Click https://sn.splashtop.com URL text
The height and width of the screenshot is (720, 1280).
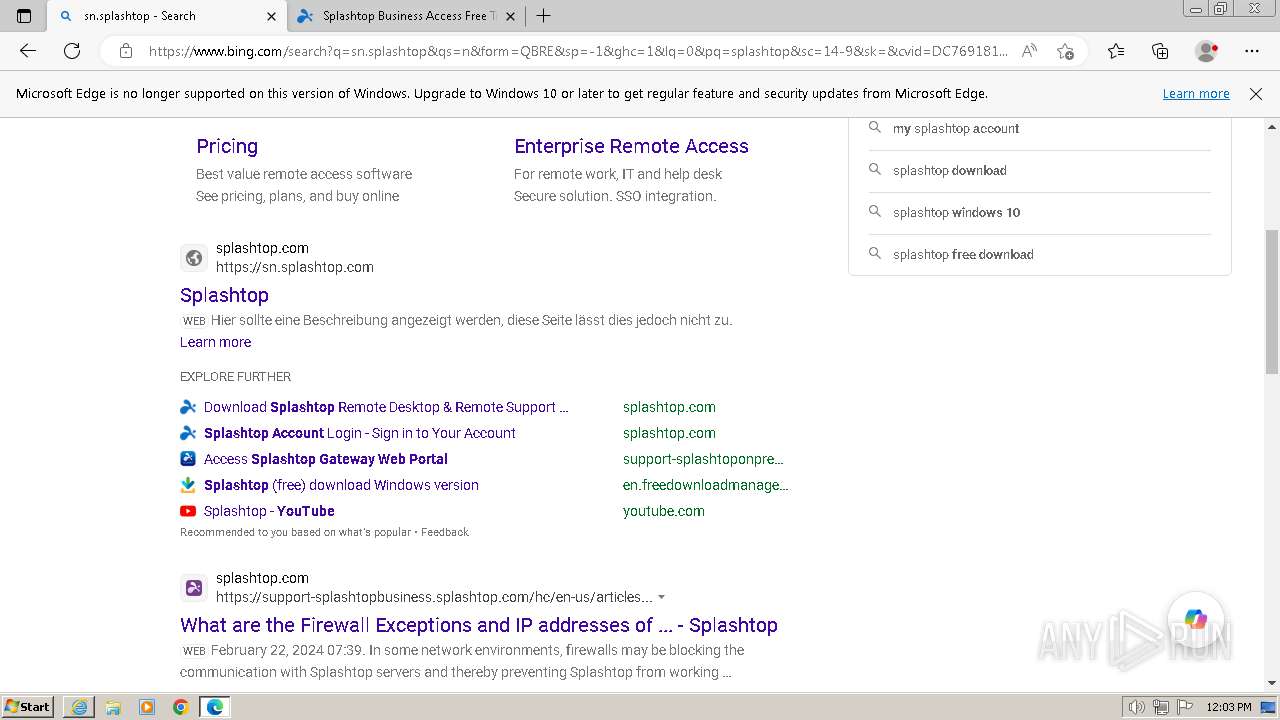(x=295, y=267)
